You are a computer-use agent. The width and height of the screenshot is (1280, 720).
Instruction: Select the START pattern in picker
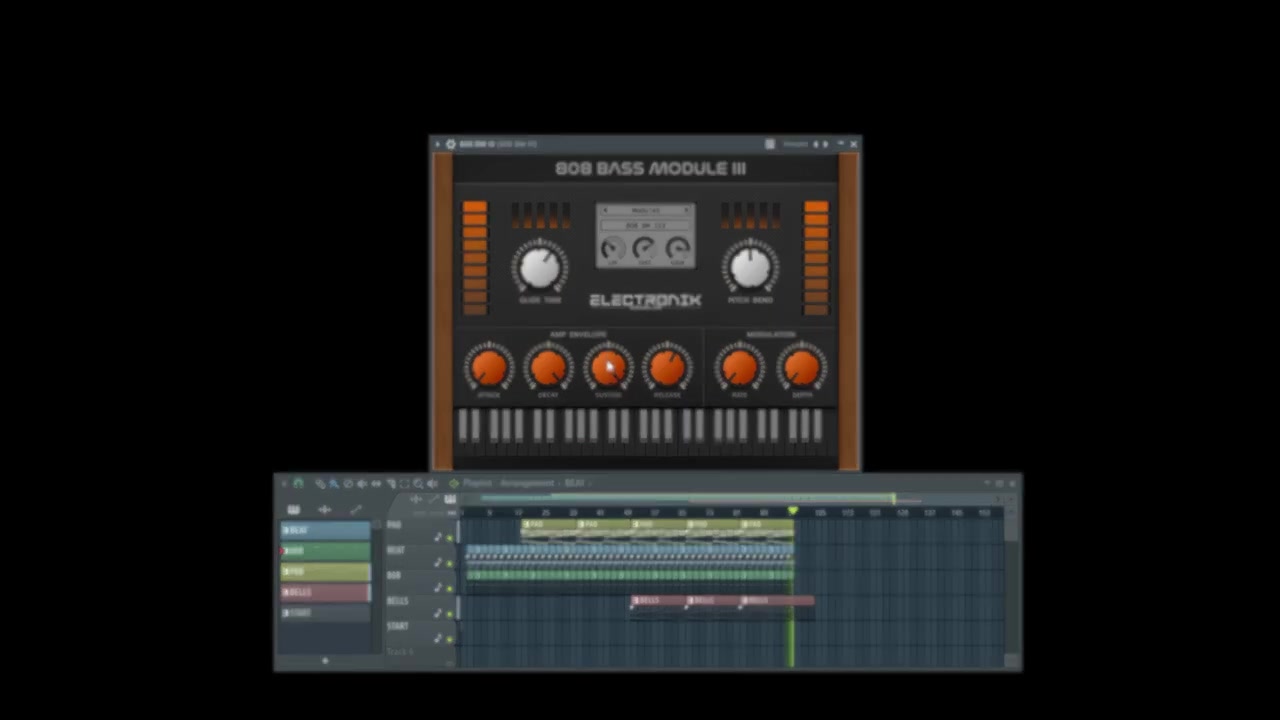(x=325, y=613)
